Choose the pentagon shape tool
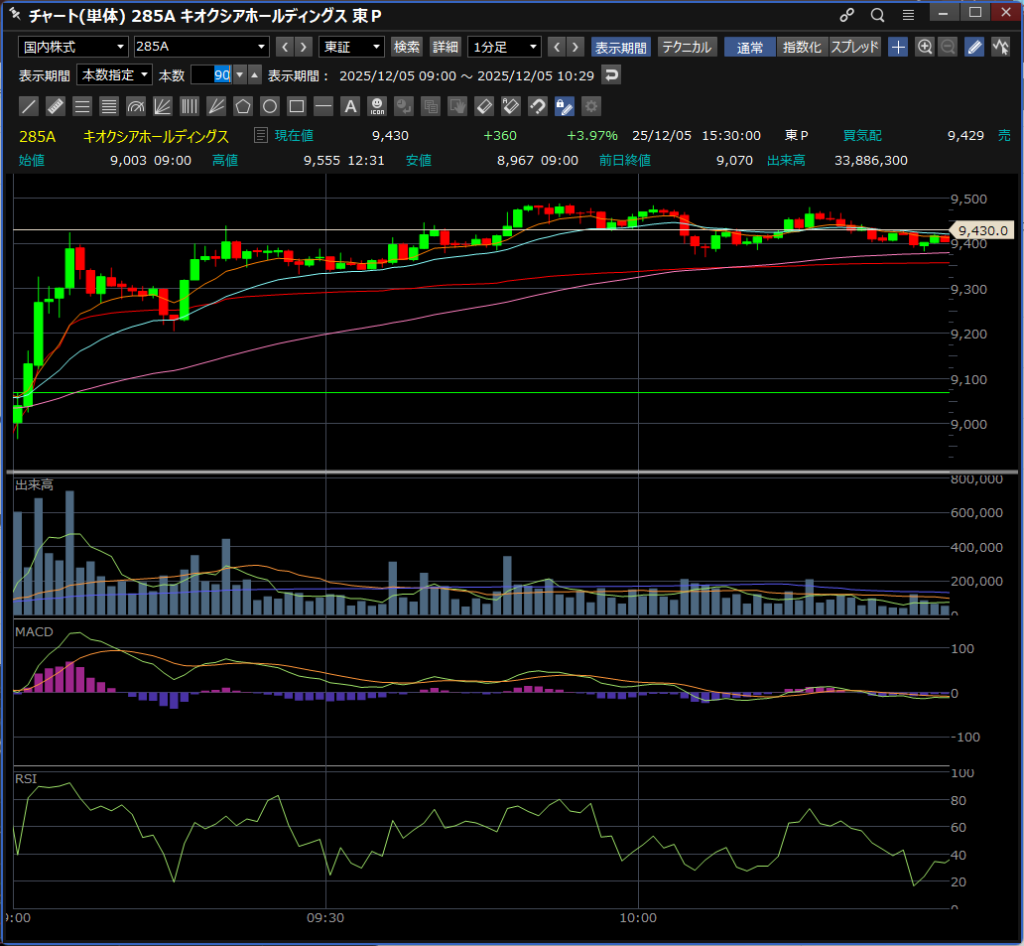 [243, 106]
